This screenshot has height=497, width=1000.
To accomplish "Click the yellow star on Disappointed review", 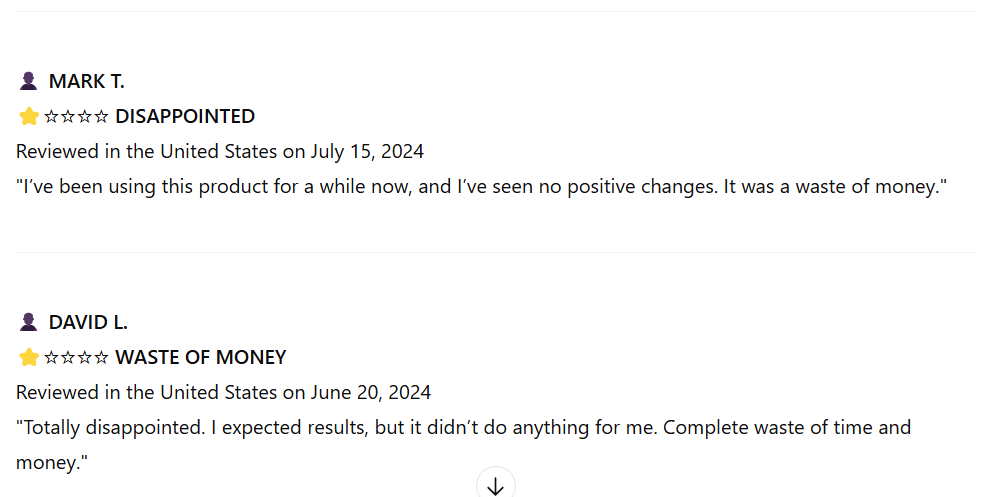I will coord(29,116).
